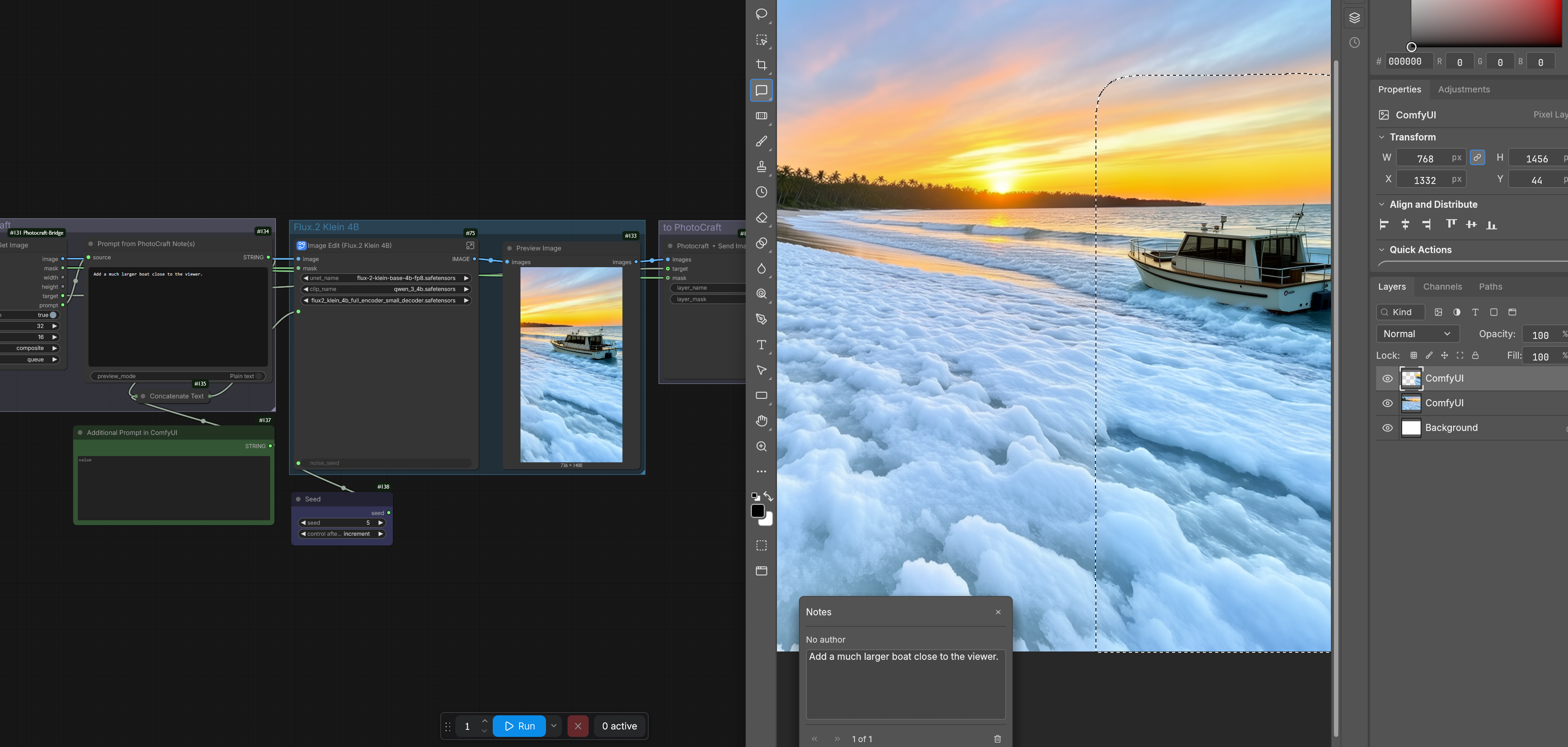Close the Notes panel

point(998,612)
